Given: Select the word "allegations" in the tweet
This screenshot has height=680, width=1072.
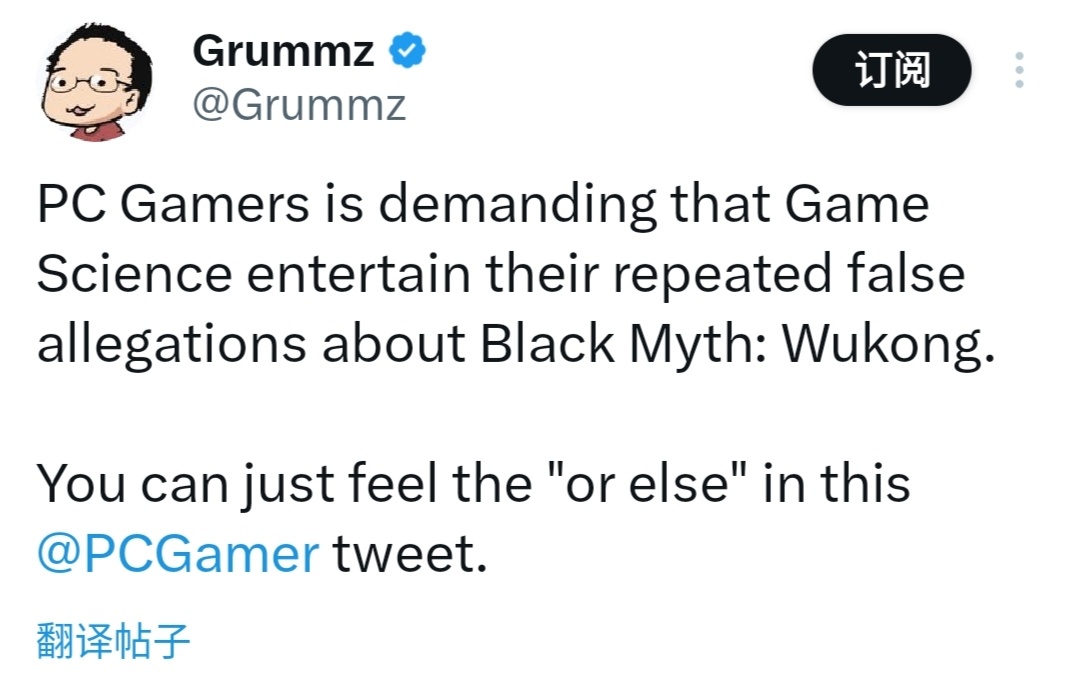Looking at the screenshot, I should pos(170,345).
